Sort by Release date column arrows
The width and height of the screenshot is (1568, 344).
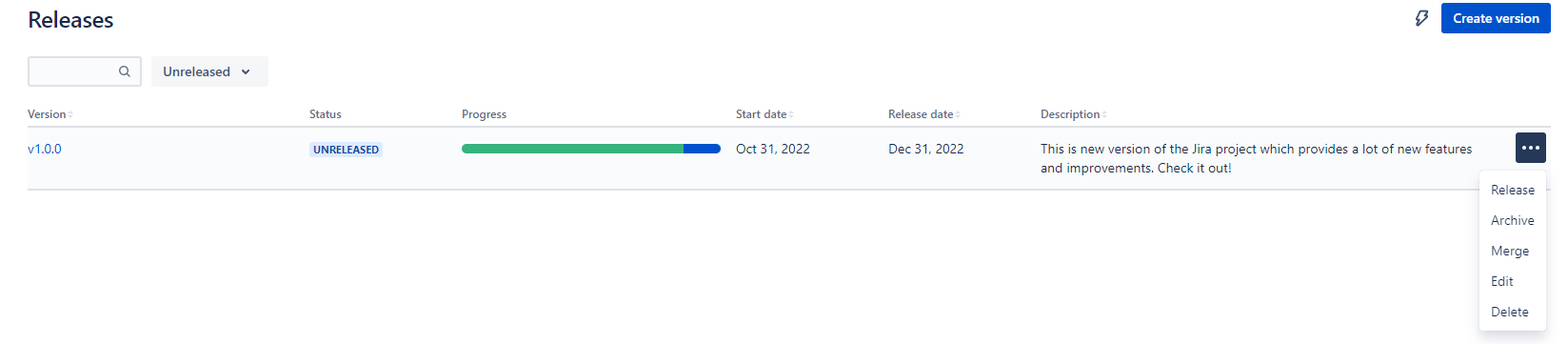(958, 114)
